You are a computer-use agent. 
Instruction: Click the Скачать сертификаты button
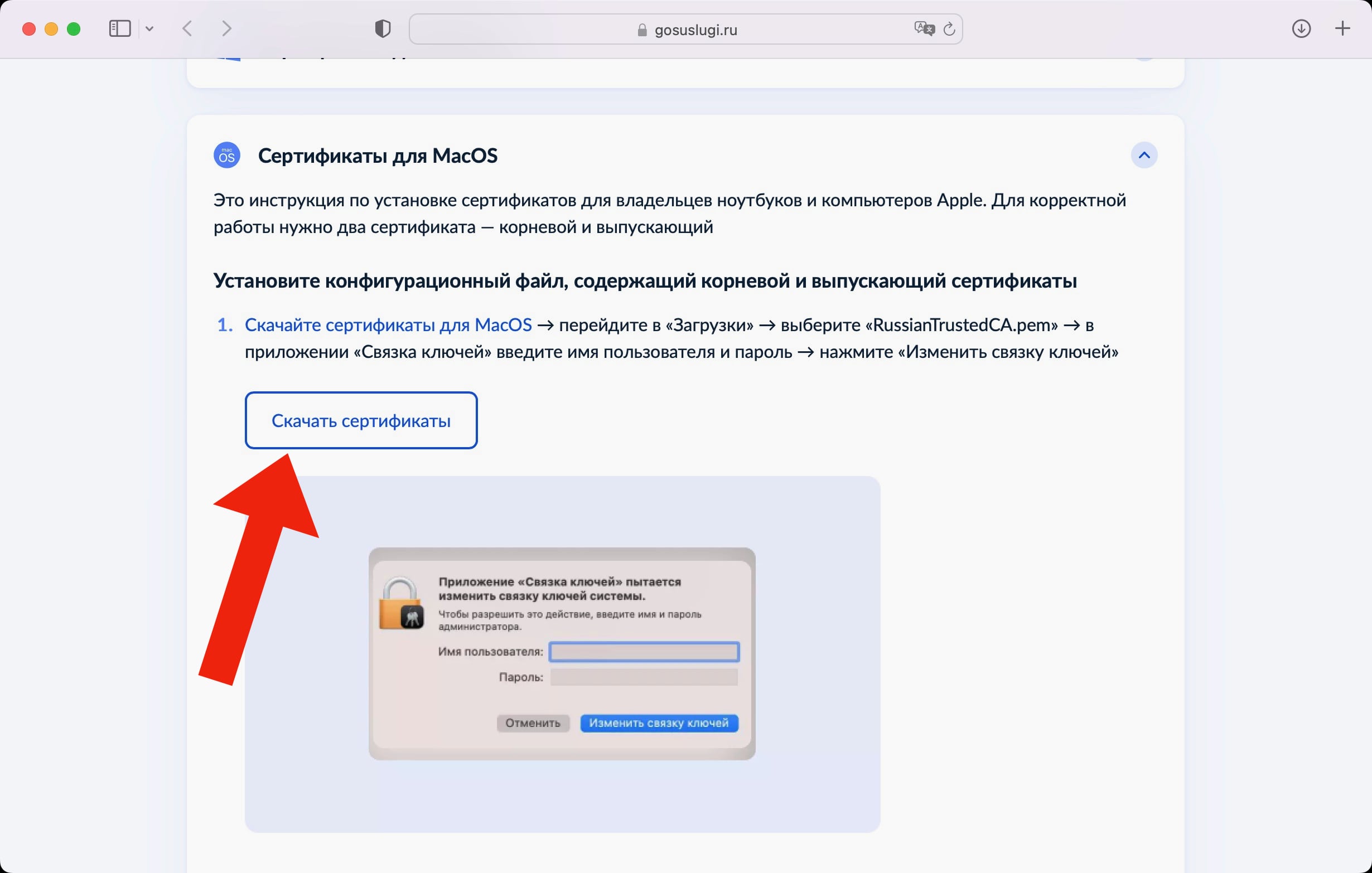pyautogui.click(x=361, y=420)
